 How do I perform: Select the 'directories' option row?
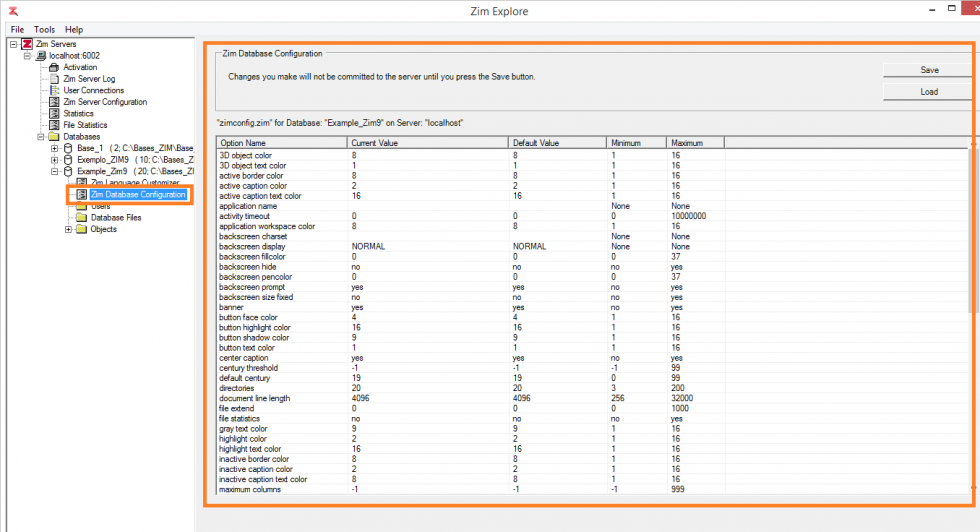tap(594, 388)
